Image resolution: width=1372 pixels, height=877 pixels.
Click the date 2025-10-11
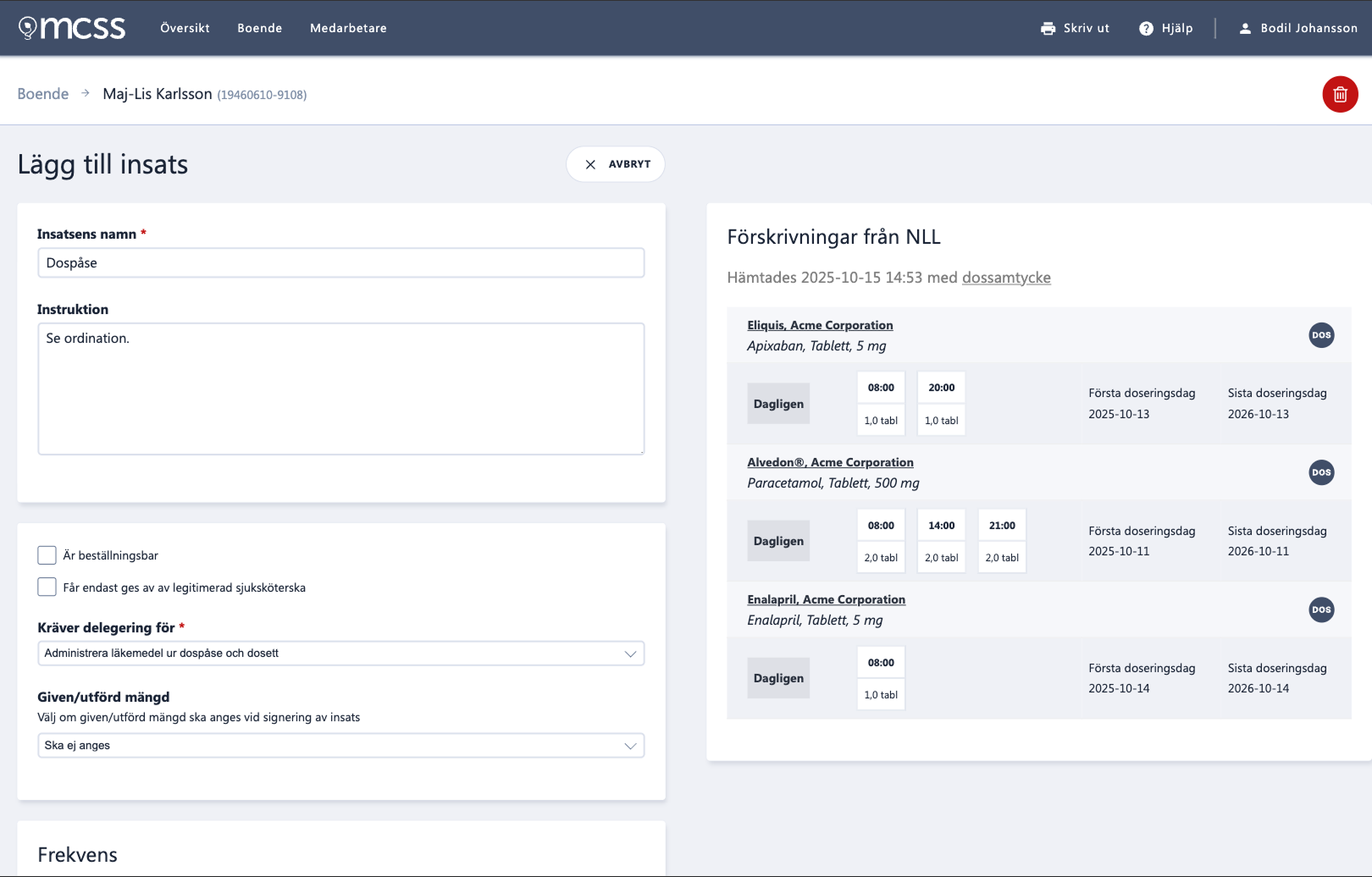coord(1119,551)
